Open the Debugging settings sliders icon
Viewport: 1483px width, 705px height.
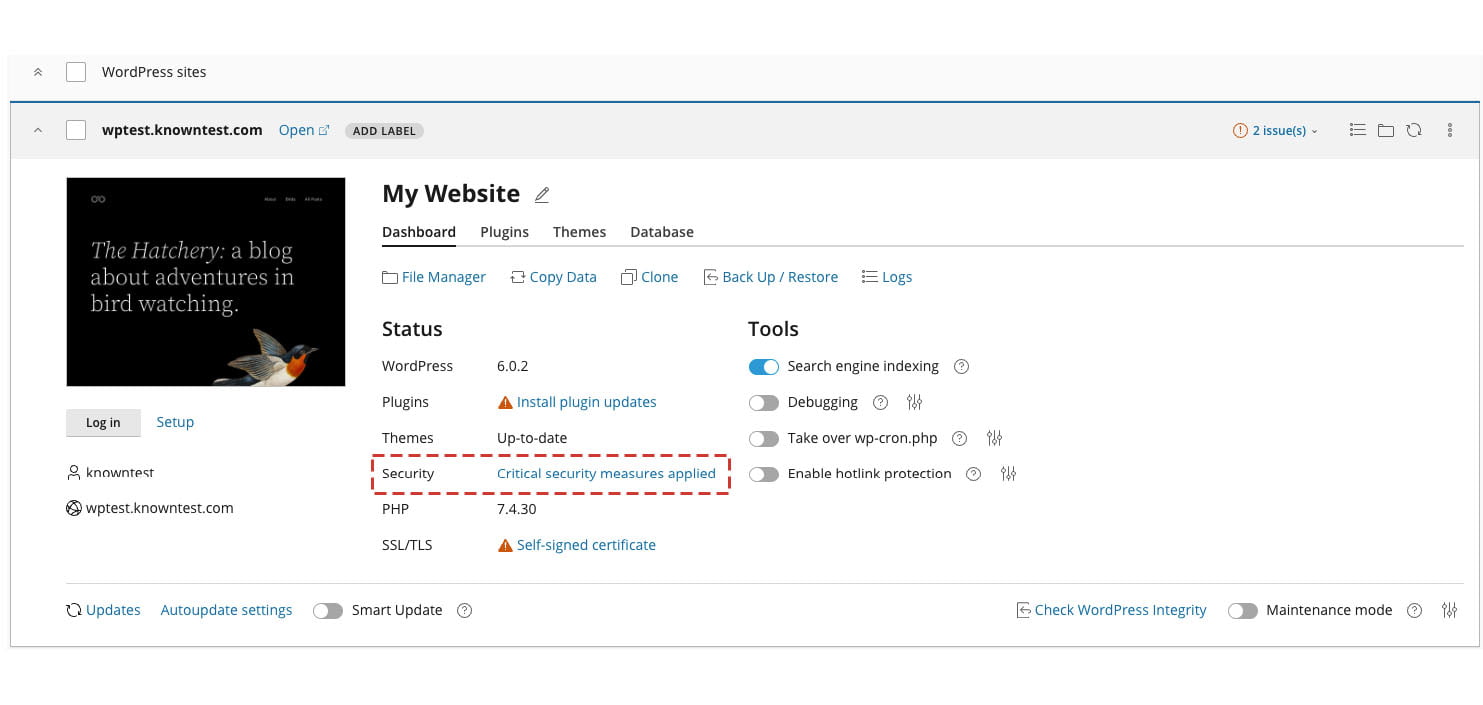click(914, 402)
